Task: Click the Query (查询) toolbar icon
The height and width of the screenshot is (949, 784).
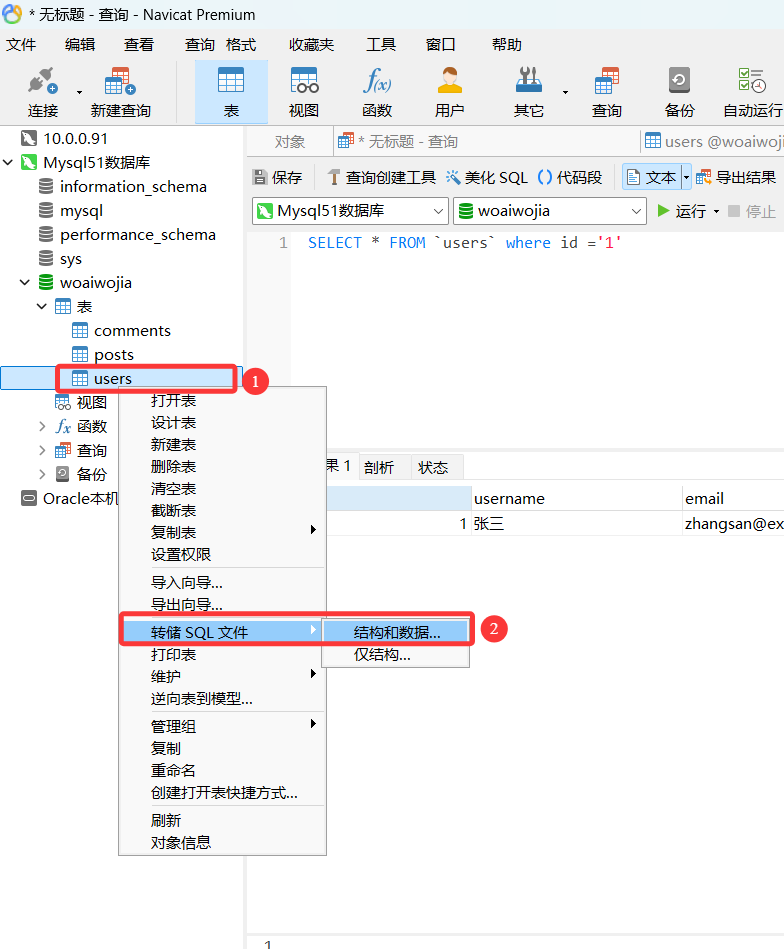Action: tap(606, 92)
